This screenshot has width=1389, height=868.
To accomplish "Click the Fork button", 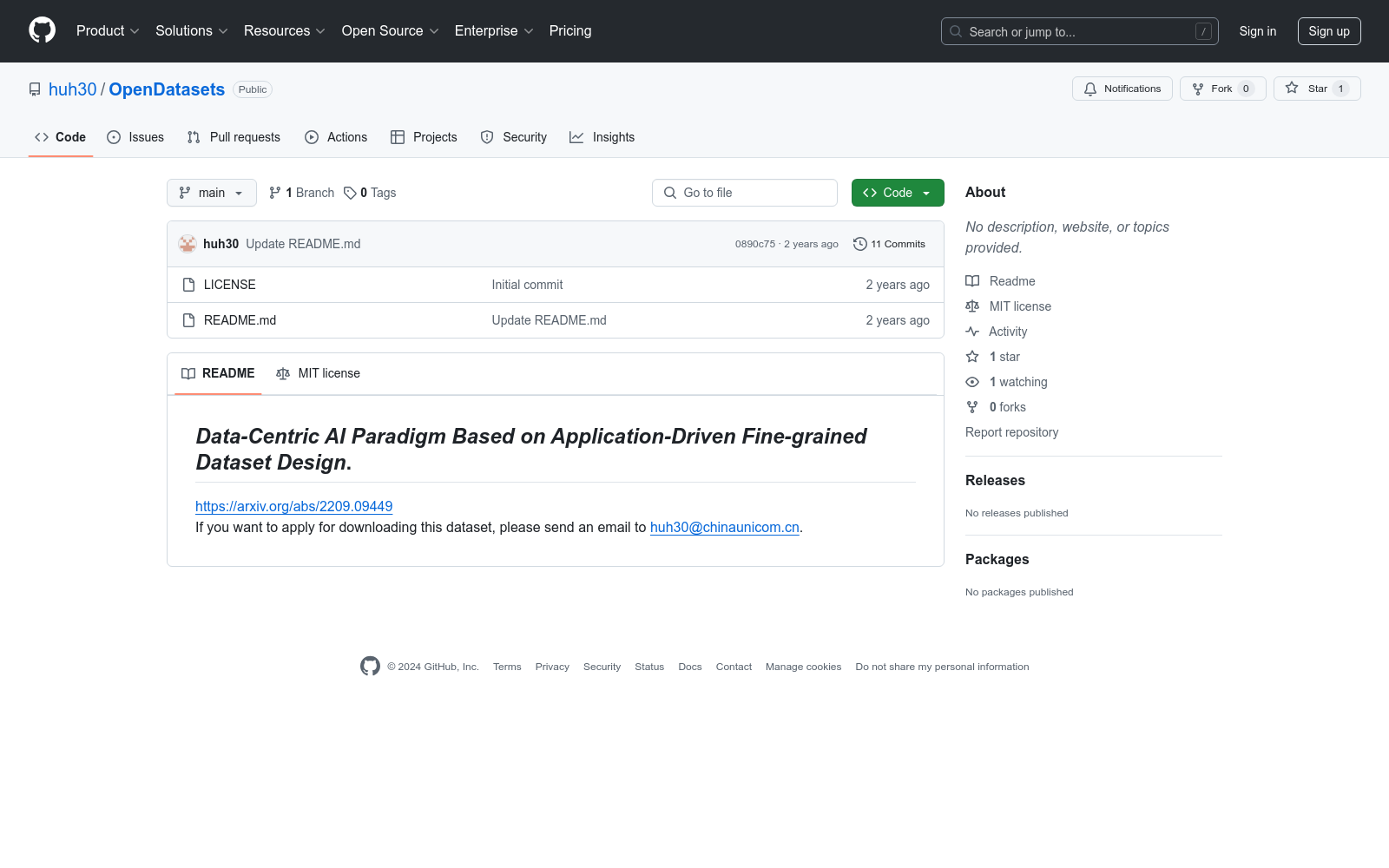I will (x=1223, y=89).
